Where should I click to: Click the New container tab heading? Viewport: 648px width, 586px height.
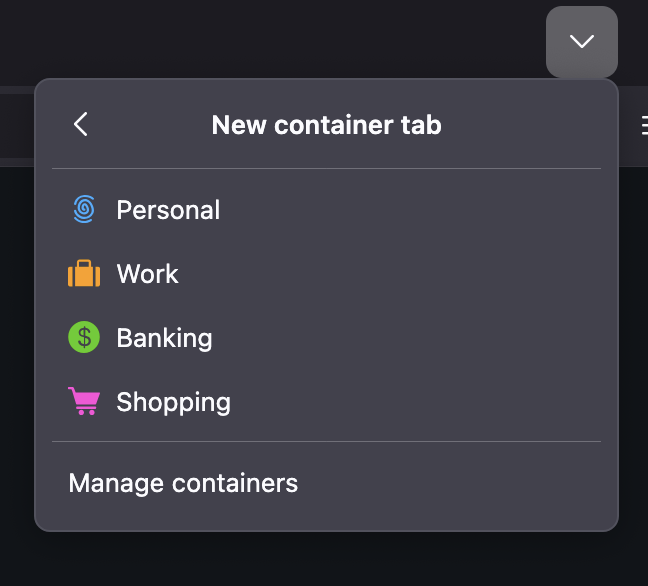(x=326, y=125)
